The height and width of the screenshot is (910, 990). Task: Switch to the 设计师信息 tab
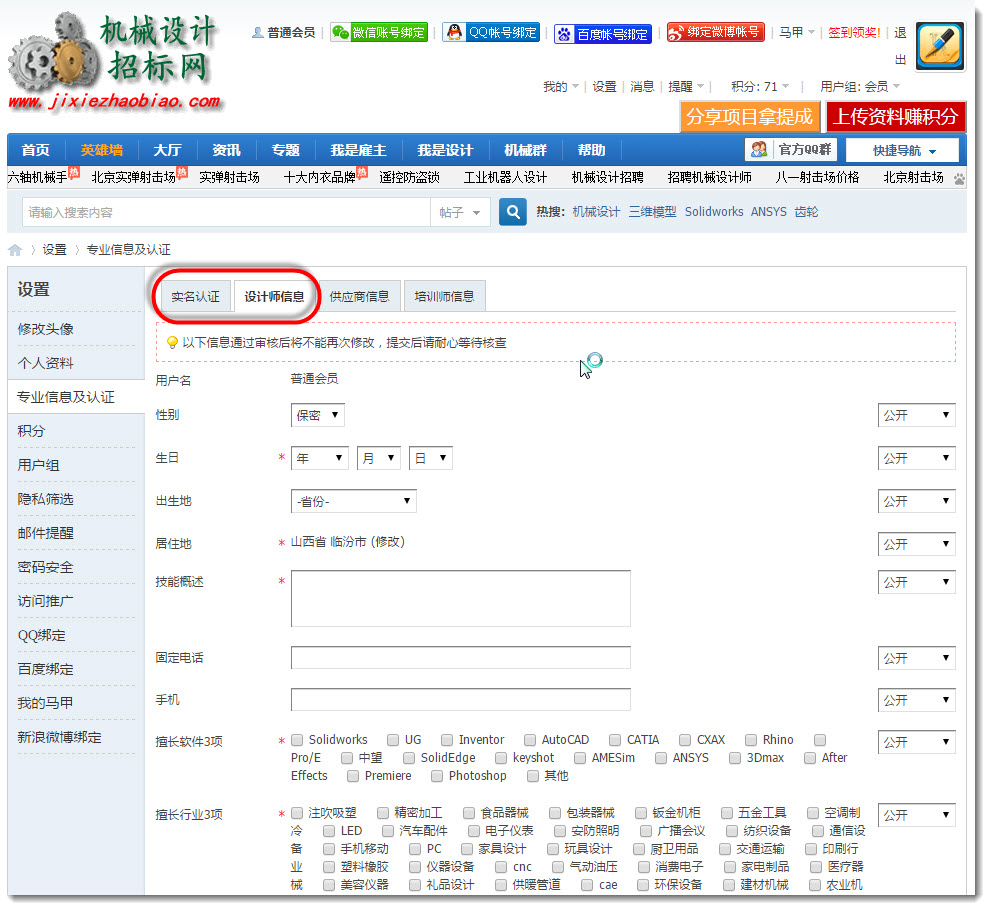(274, 296)
